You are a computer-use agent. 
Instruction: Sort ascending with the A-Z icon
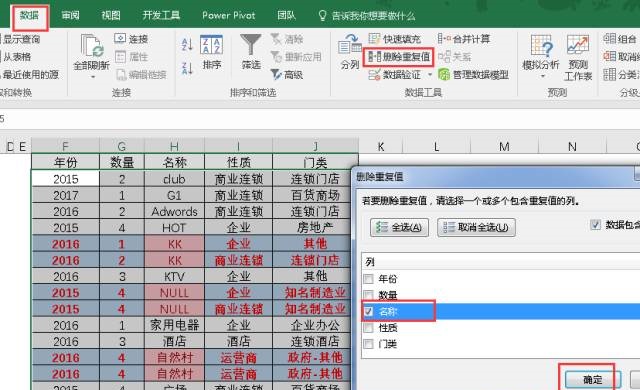[187, 44]
